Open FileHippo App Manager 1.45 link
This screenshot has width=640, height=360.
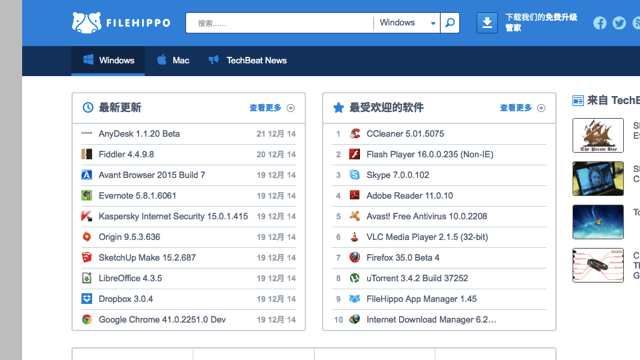click(x=422, y=299)
